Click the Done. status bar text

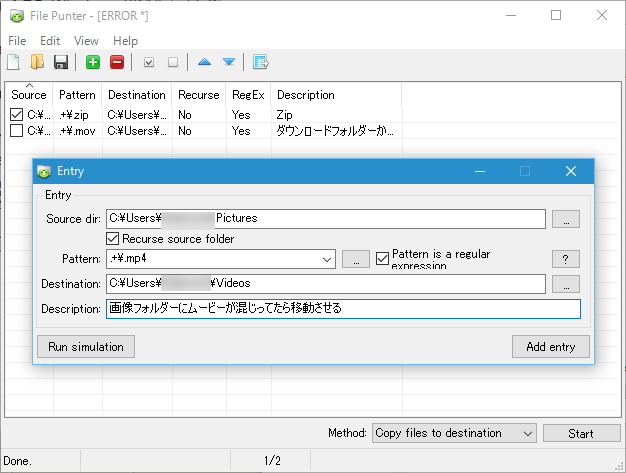tap(18, 461)
